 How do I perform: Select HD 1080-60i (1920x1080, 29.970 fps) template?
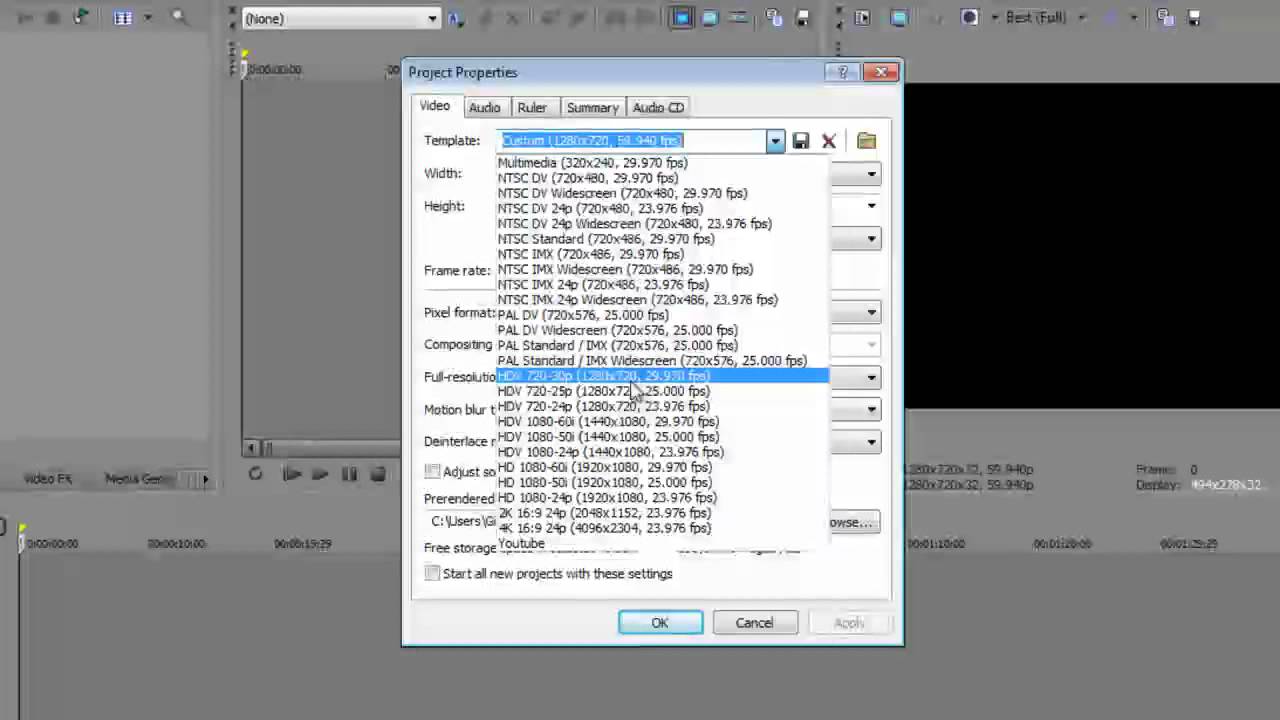[x=604, y=467]
